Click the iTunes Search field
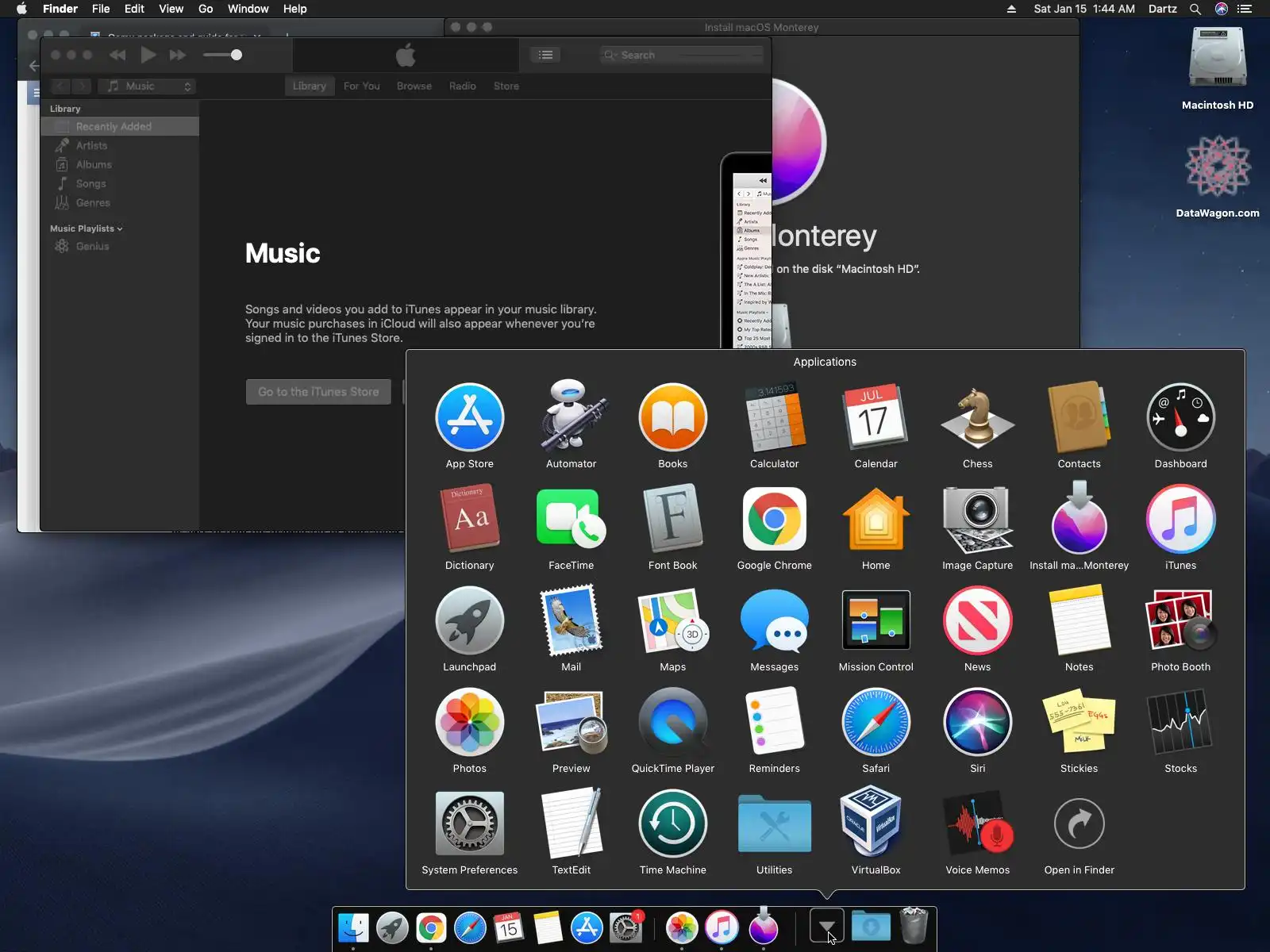1270x952 pixels. tap(681, 55)
